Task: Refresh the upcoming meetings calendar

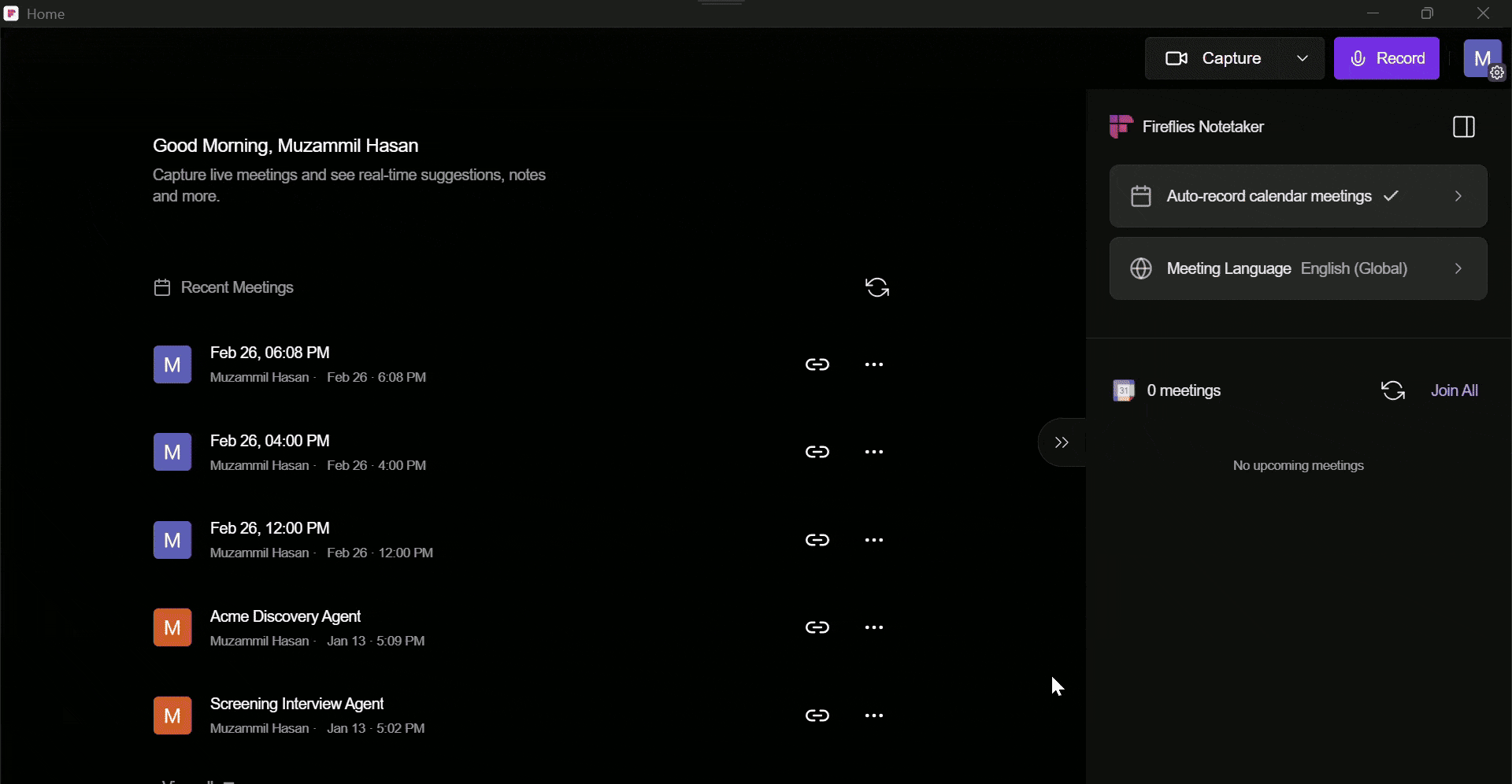Action: 1392,390
